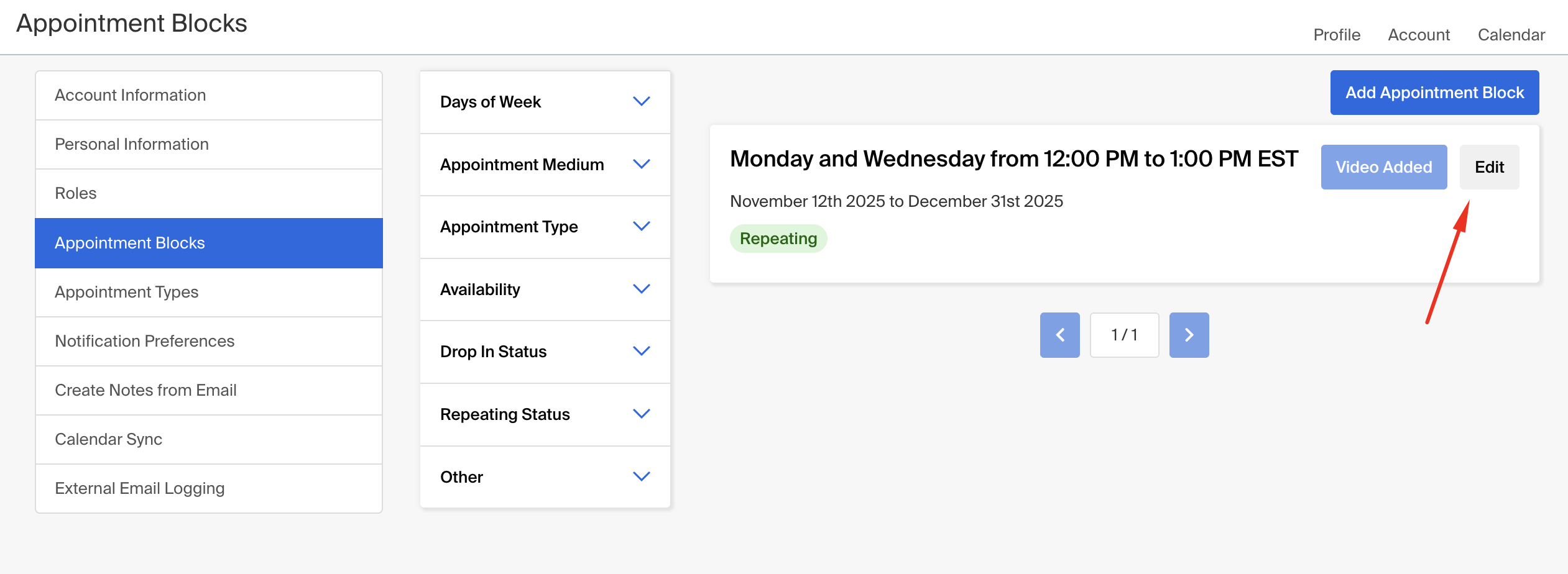The width and height of the screenshot is (1568, 574).
Task: Select Account Information in sidebar
Action: [x=209, y=95]
